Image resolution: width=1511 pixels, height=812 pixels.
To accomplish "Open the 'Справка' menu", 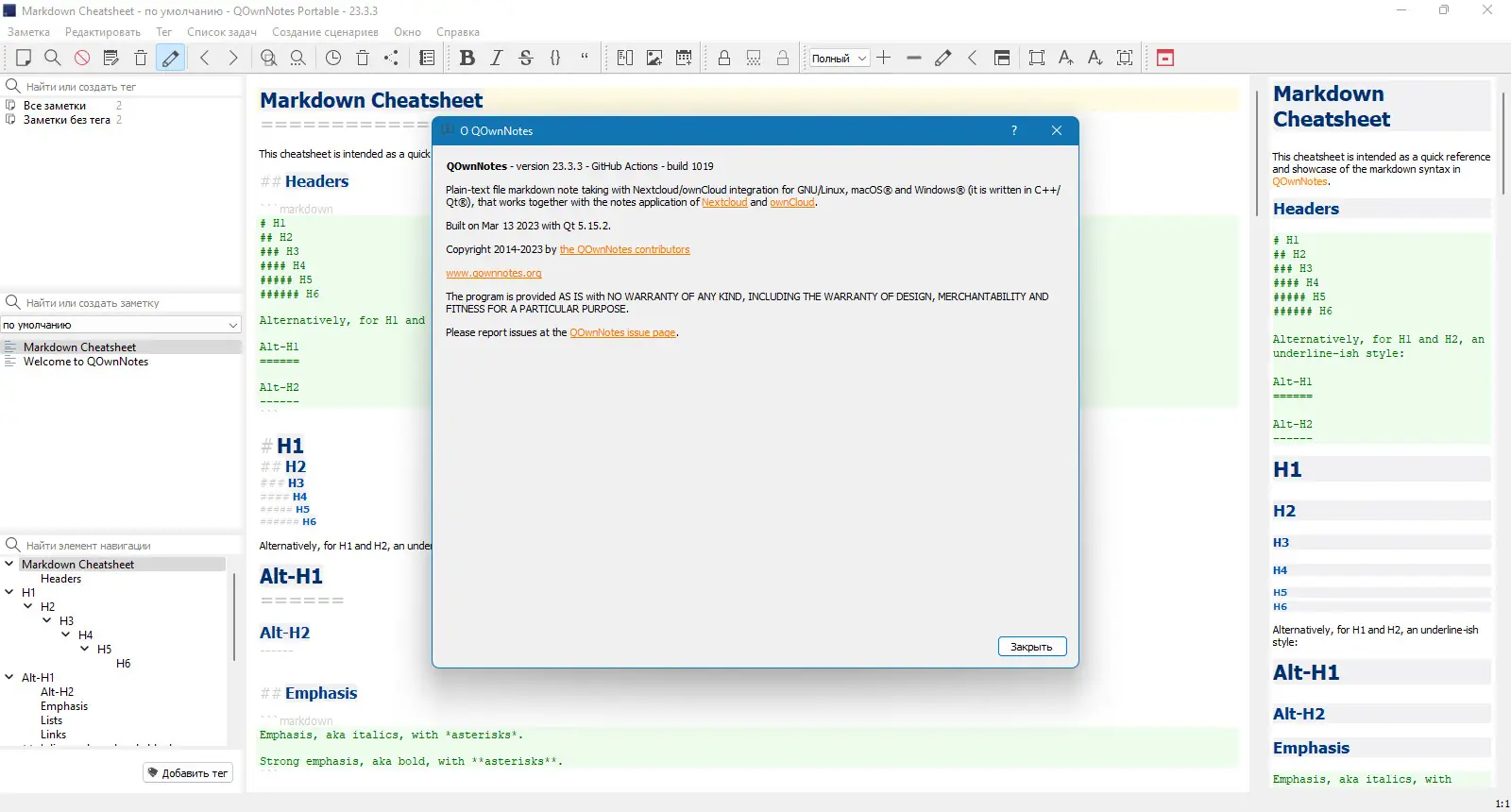I will pos(458,32).
